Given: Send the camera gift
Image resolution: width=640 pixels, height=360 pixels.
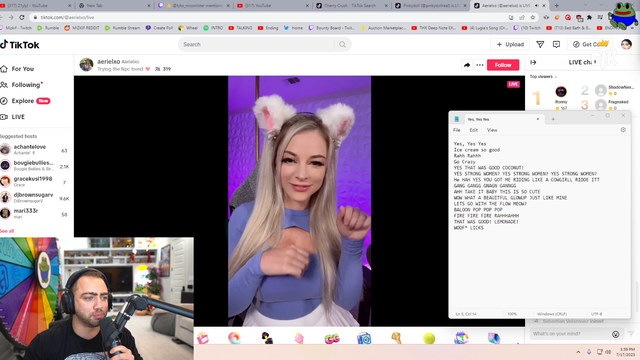Looking at the screenshot, I should (364, 338).
